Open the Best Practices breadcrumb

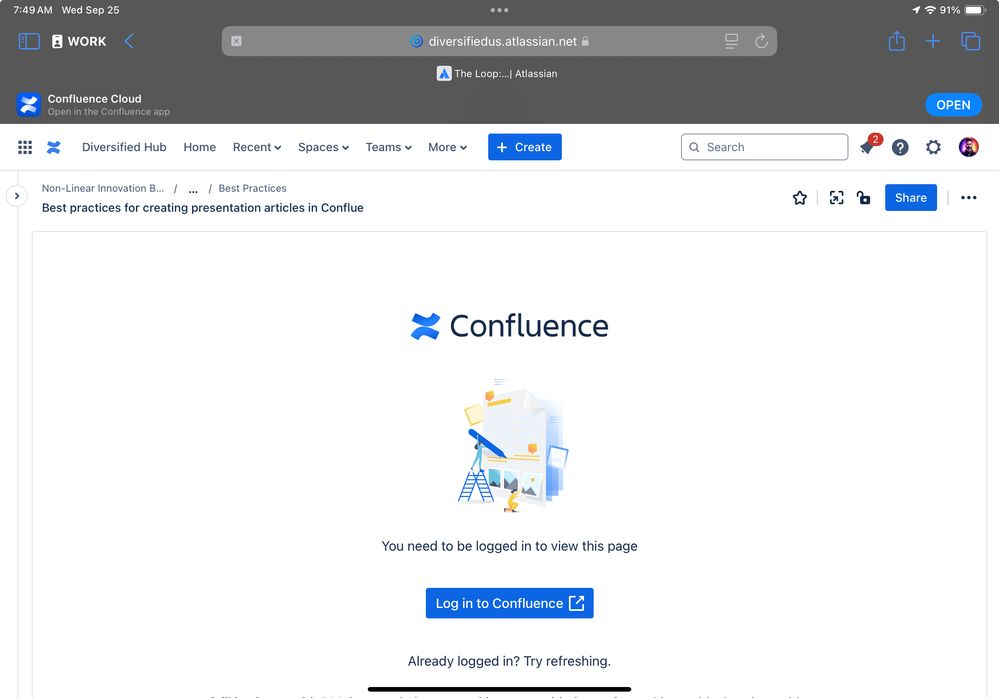252,189
